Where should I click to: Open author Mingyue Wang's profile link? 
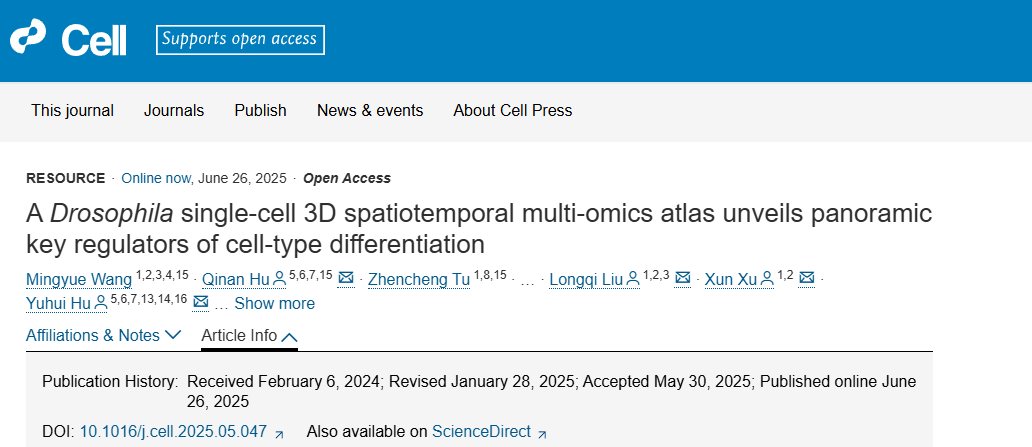[79, 280]
